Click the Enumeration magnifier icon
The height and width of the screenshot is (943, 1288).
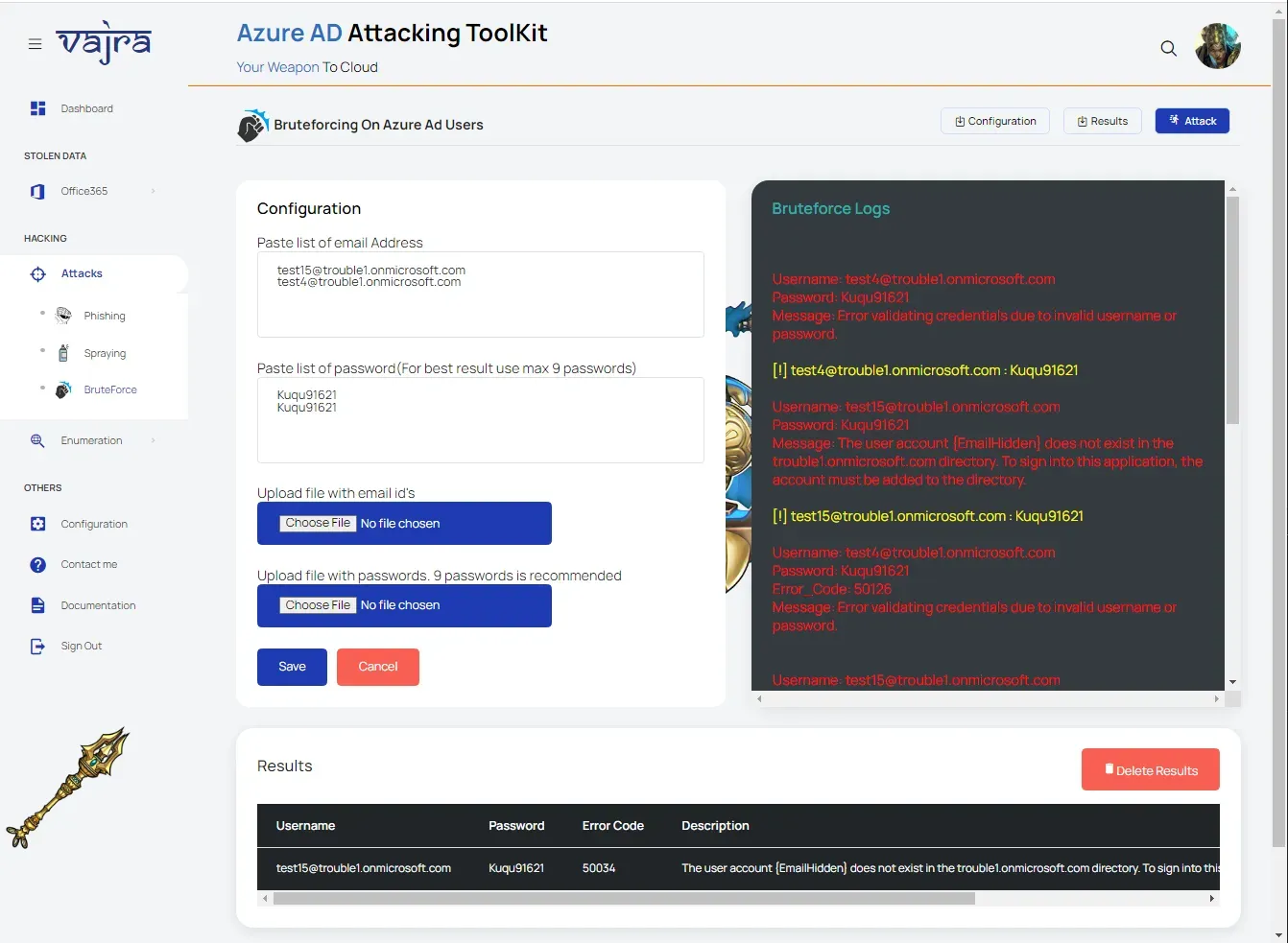pos(37,440)
